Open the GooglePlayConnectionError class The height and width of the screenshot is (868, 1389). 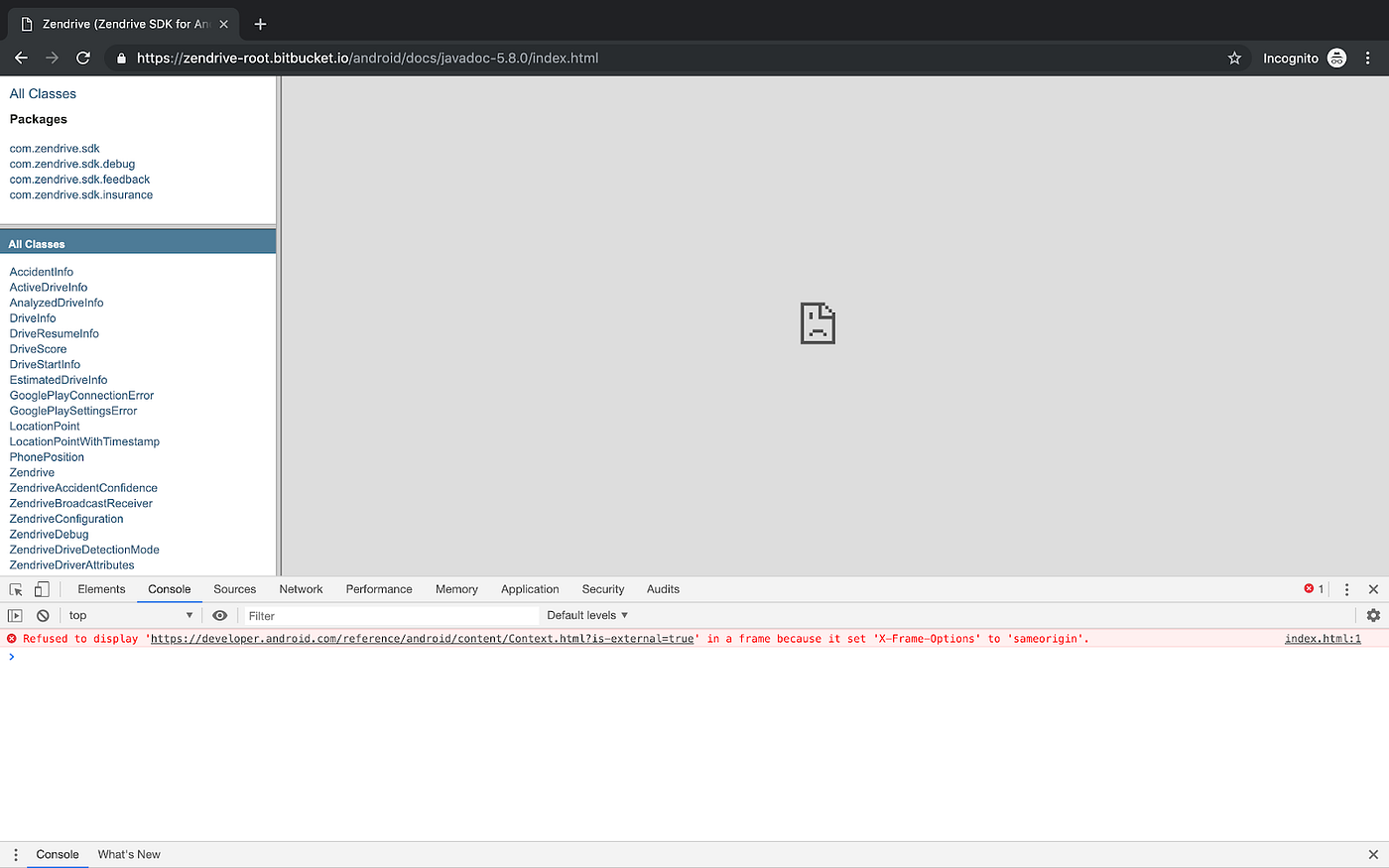[x=81, y=395]
